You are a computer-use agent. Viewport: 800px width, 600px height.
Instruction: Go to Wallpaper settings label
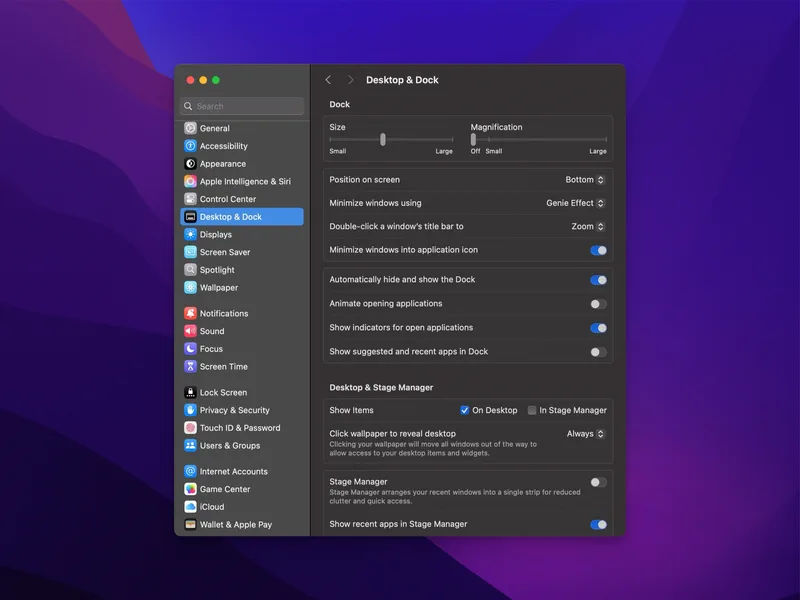[219, 288]
